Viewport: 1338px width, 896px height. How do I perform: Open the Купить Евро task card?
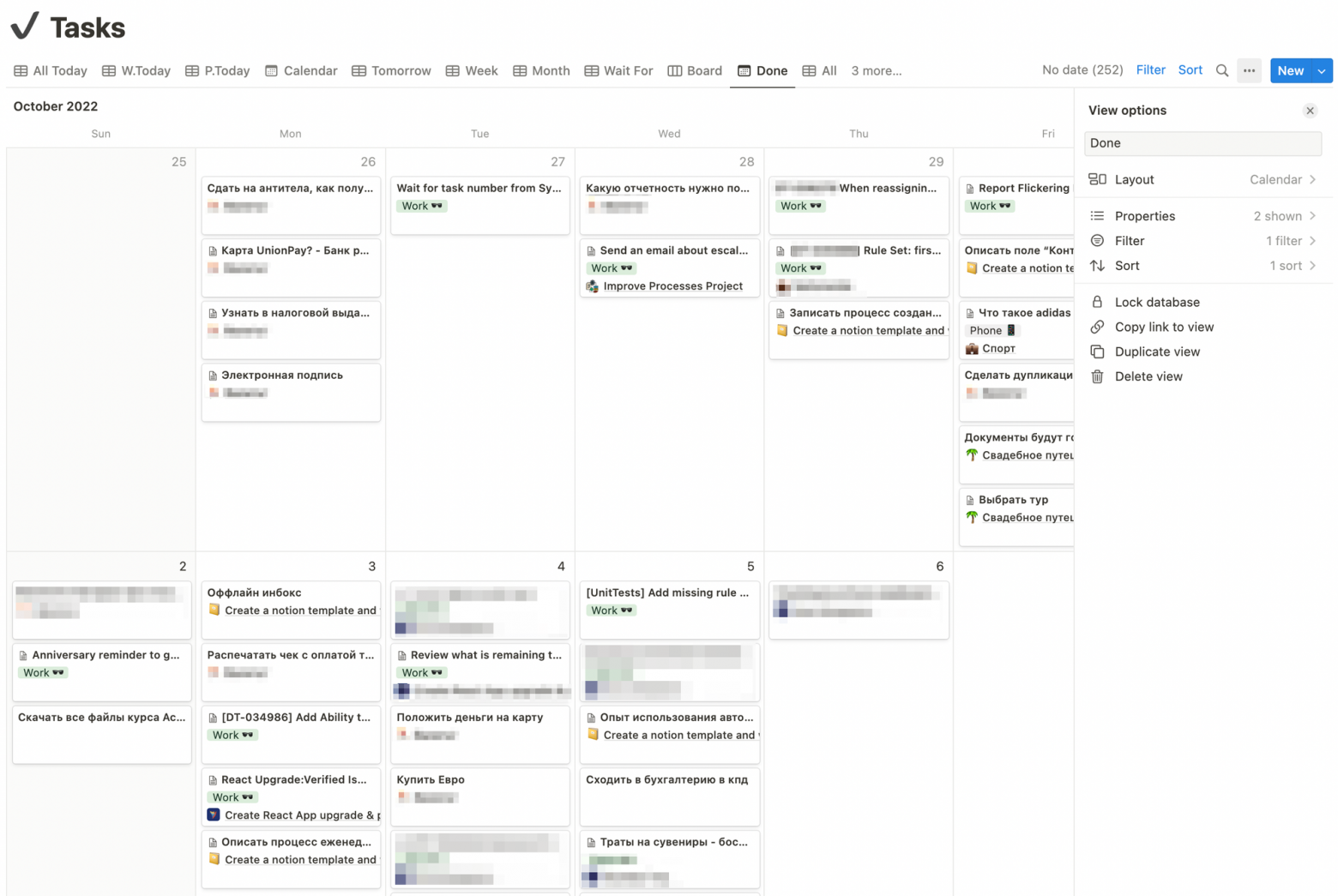click(480, 797)
